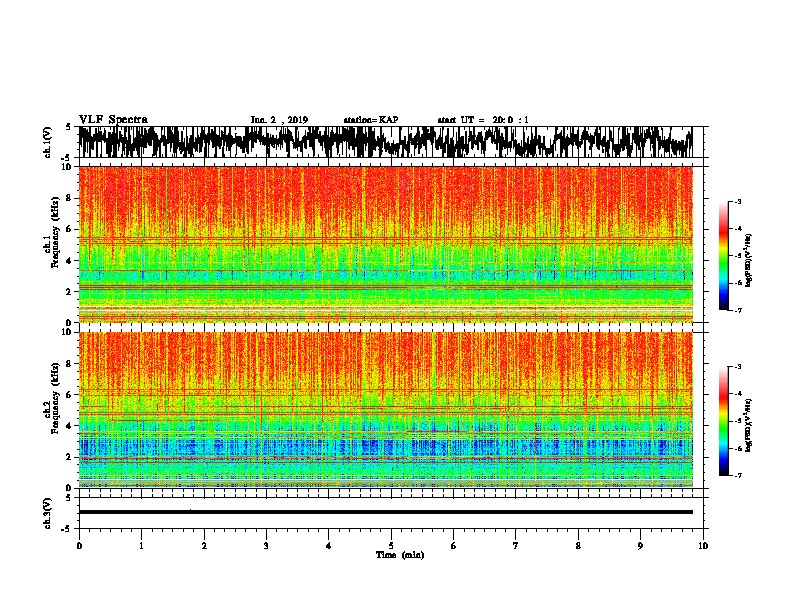
Task: Click the "-3" tick on ch.1 colorbar
Action: [737, 202]
